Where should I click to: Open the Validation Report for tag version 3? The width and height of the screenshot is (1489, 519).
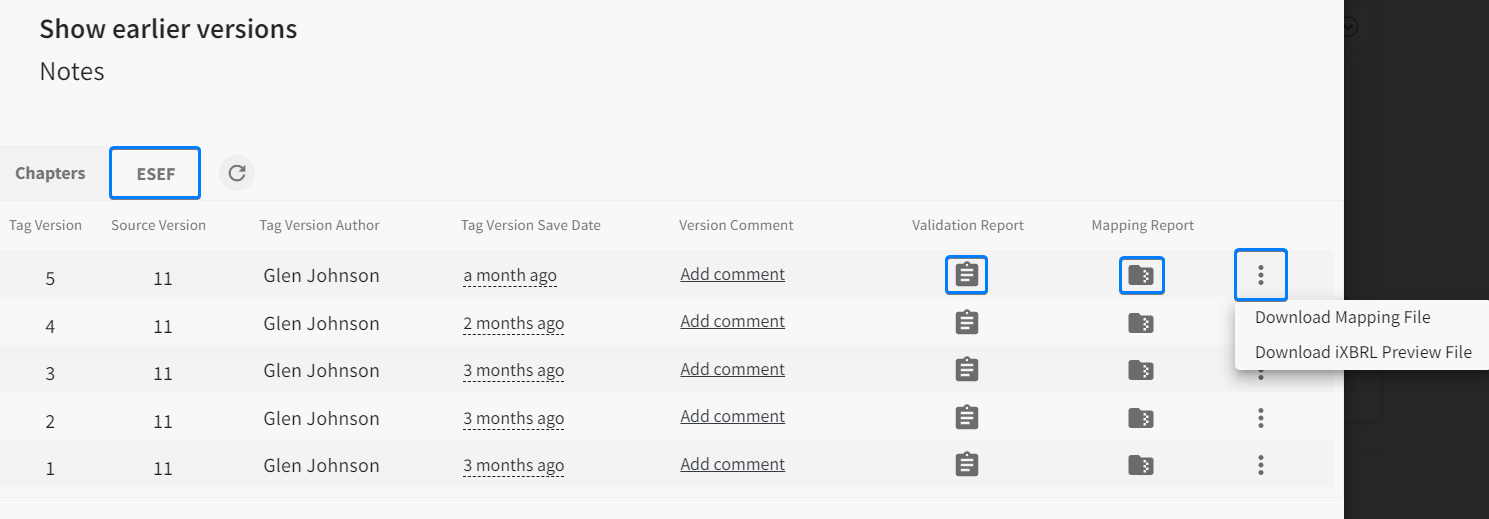coord(966,369)
